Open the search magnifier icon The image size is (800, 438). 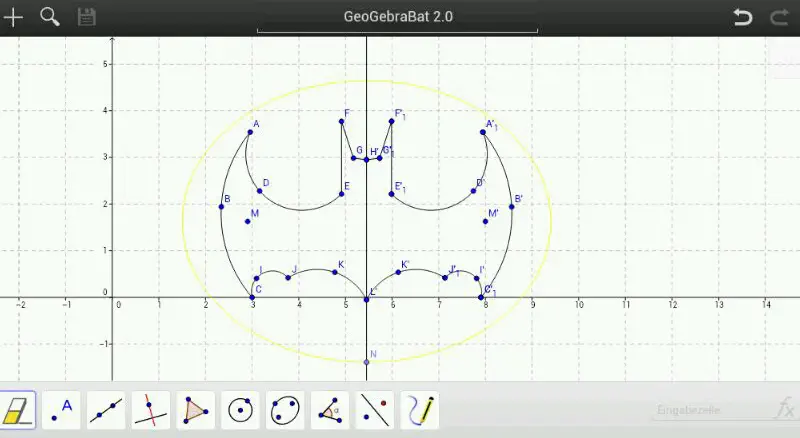(x=49, y=17)
